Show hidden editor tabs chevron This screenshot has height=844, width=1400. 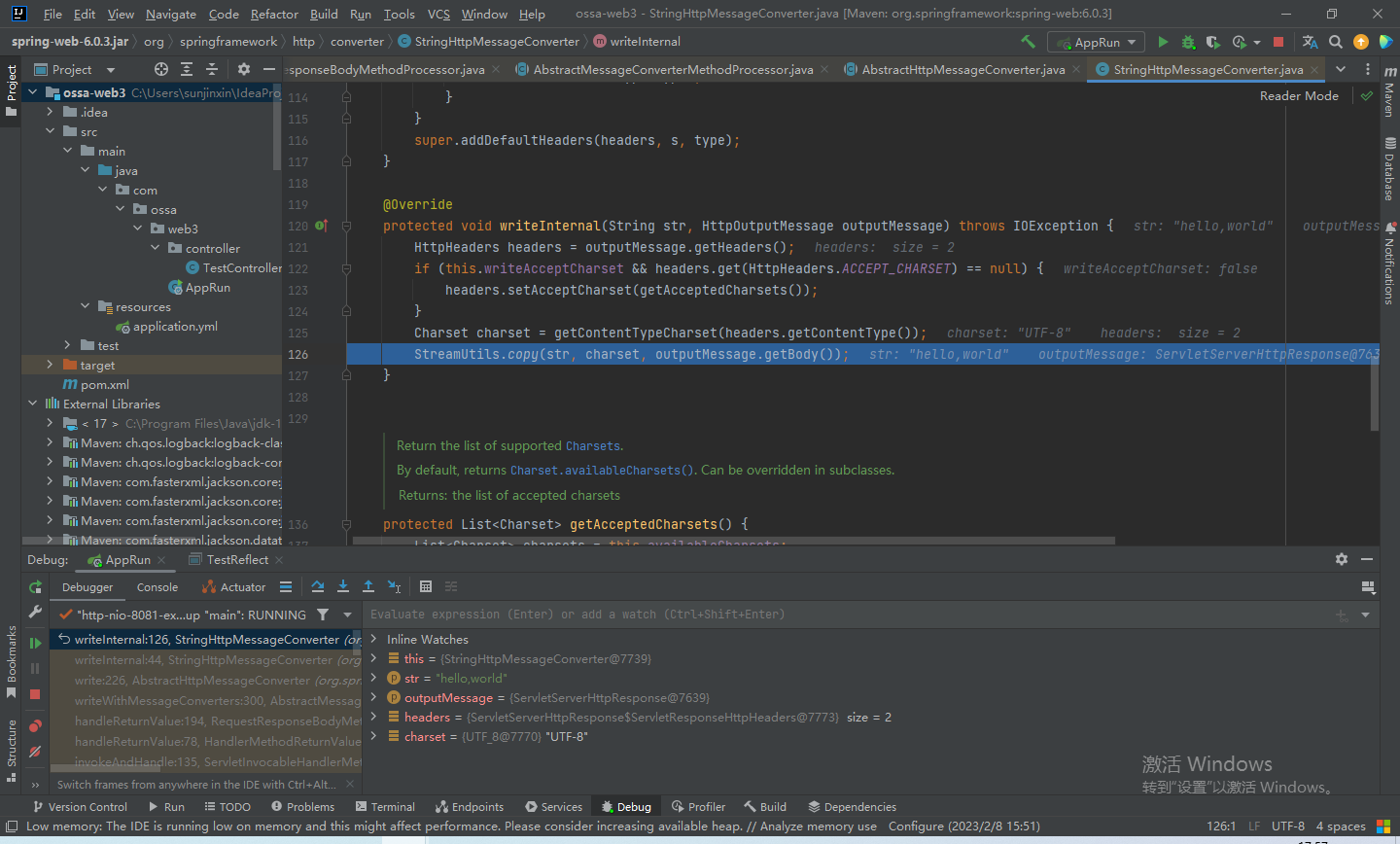click(x=1341, y=69)
